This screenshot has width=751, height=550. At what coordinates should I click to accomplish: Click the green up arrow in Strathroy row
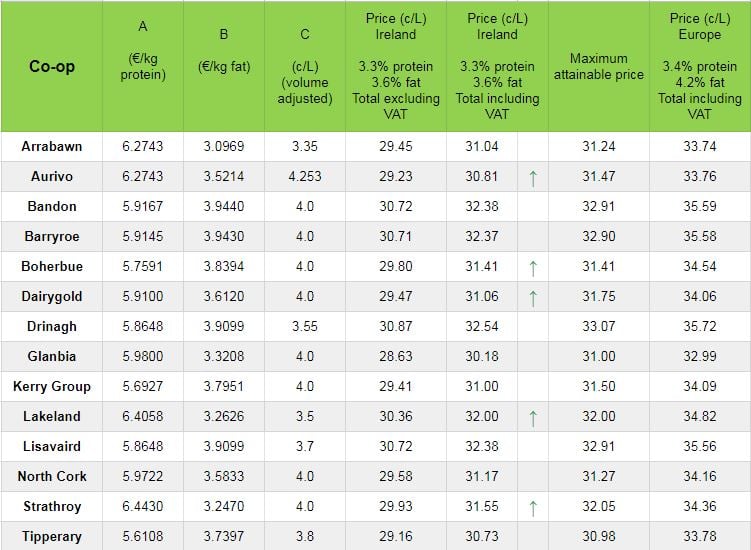pyautogui.click(x=533, y=507)
